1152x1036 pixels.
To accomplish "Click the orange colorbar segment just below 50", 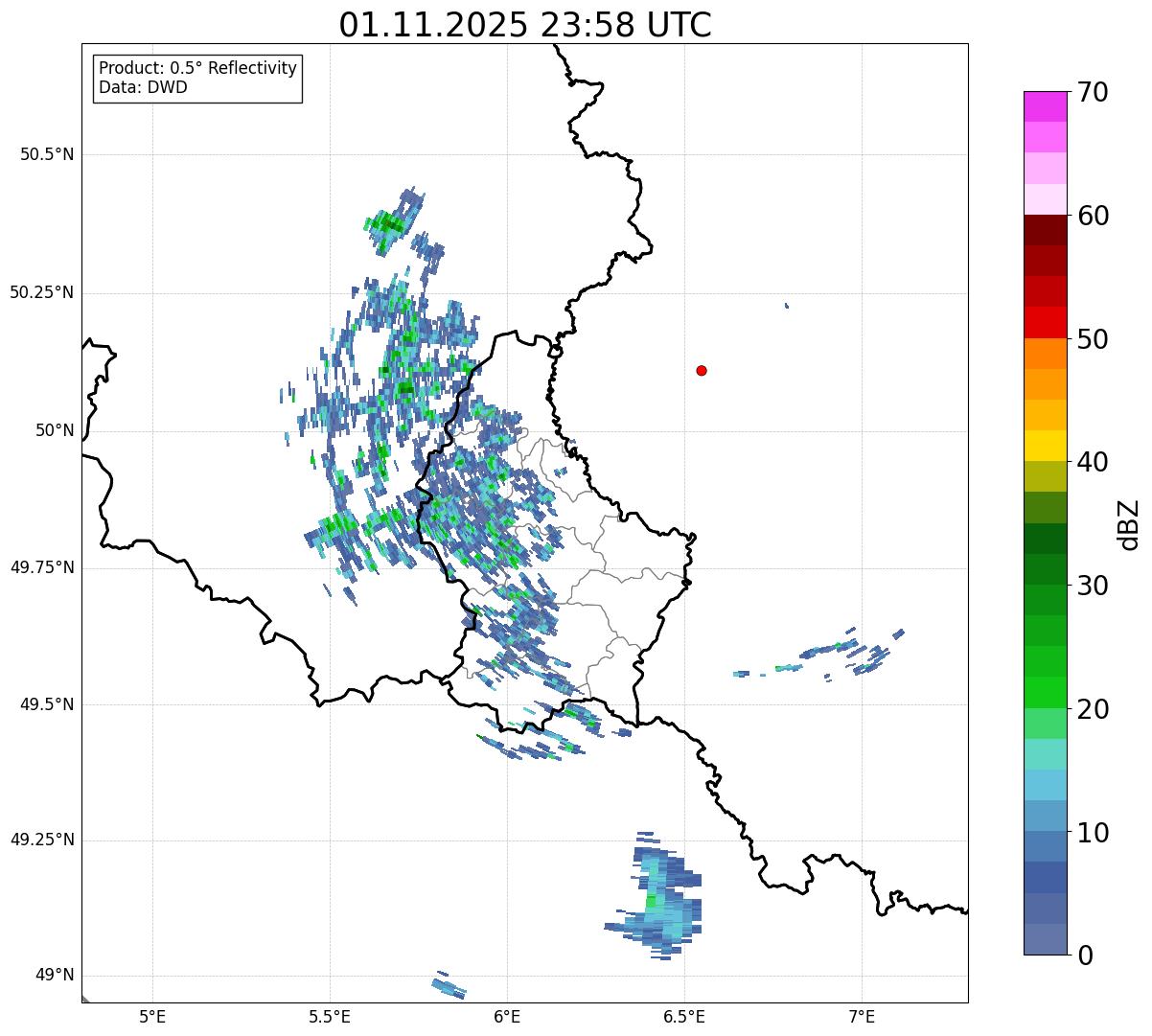I will coord(1045,354).
